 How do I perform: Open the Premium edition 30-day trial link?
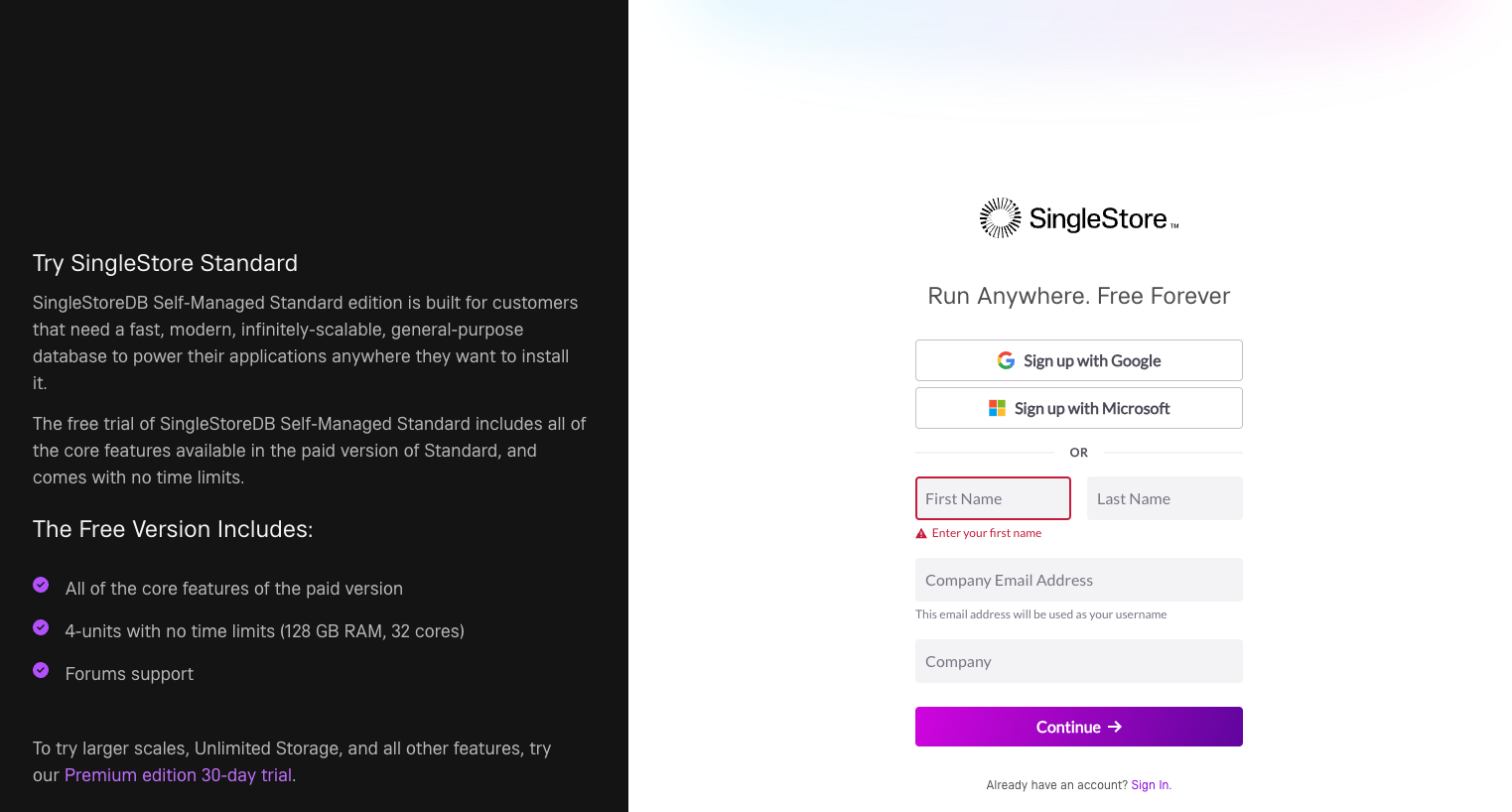click(179, 775)
